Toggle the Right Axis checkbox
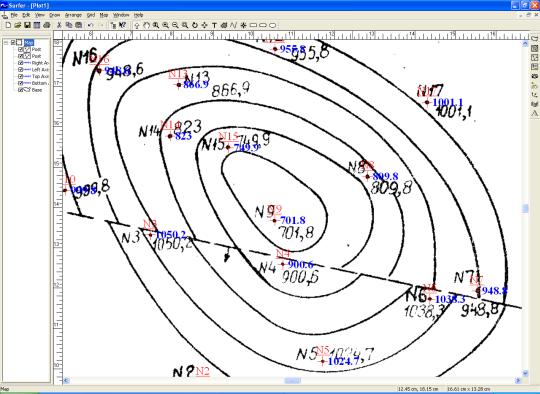This screenshot has width=540, height=394. pos(21,63)
